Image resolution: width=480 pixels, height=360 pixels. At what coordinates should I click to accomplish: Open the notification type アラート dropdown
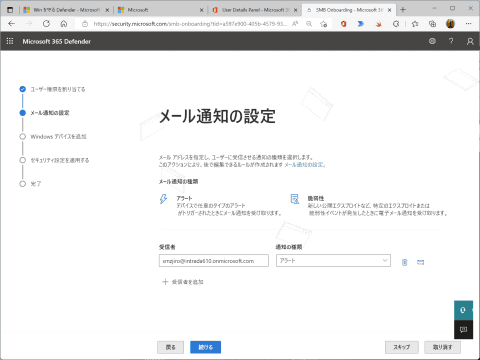(x=333, y=261)
